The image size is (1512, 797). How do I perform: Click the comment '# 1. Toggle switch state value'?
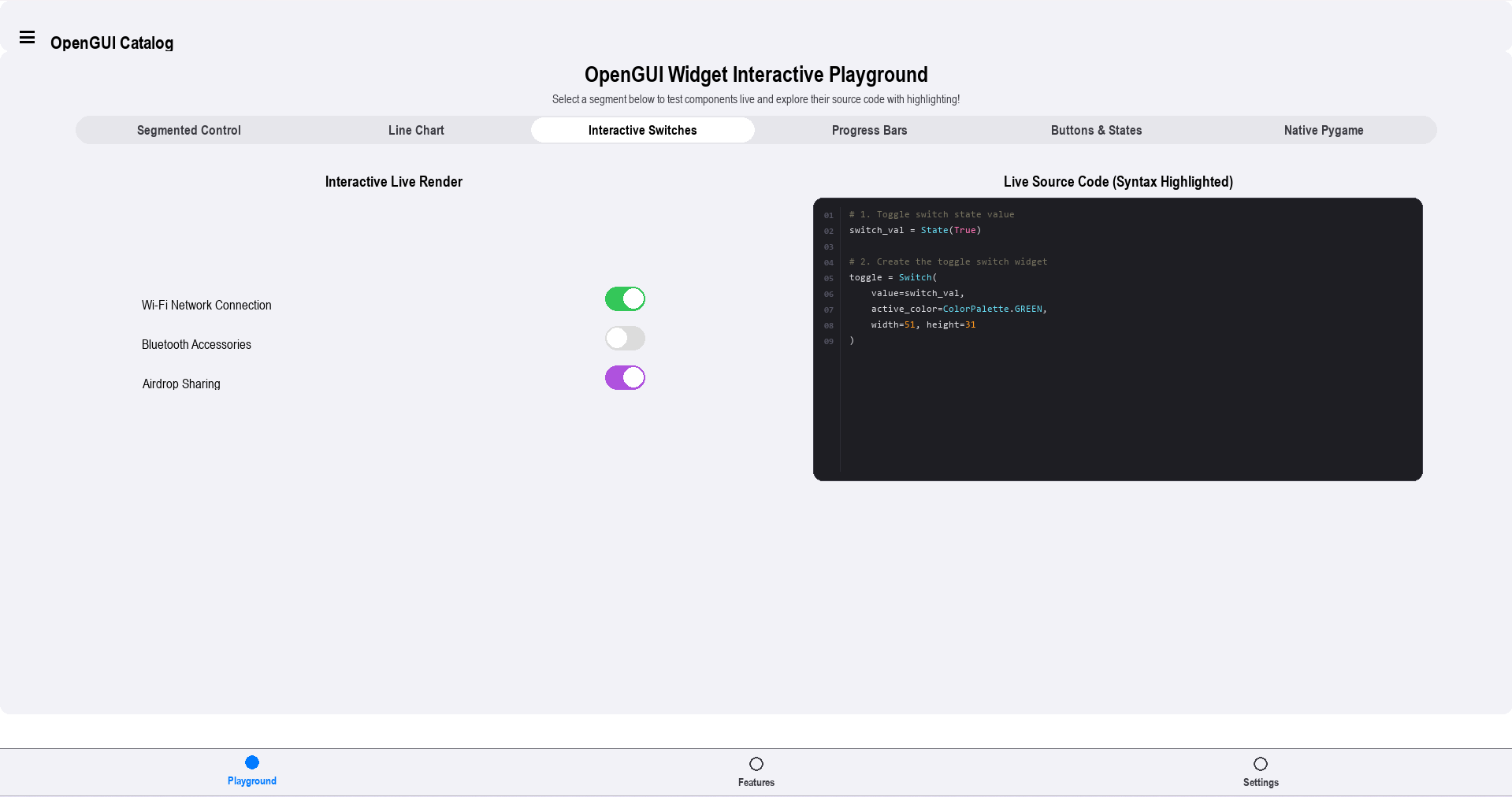pyautogui.click(x=931, y=214)
